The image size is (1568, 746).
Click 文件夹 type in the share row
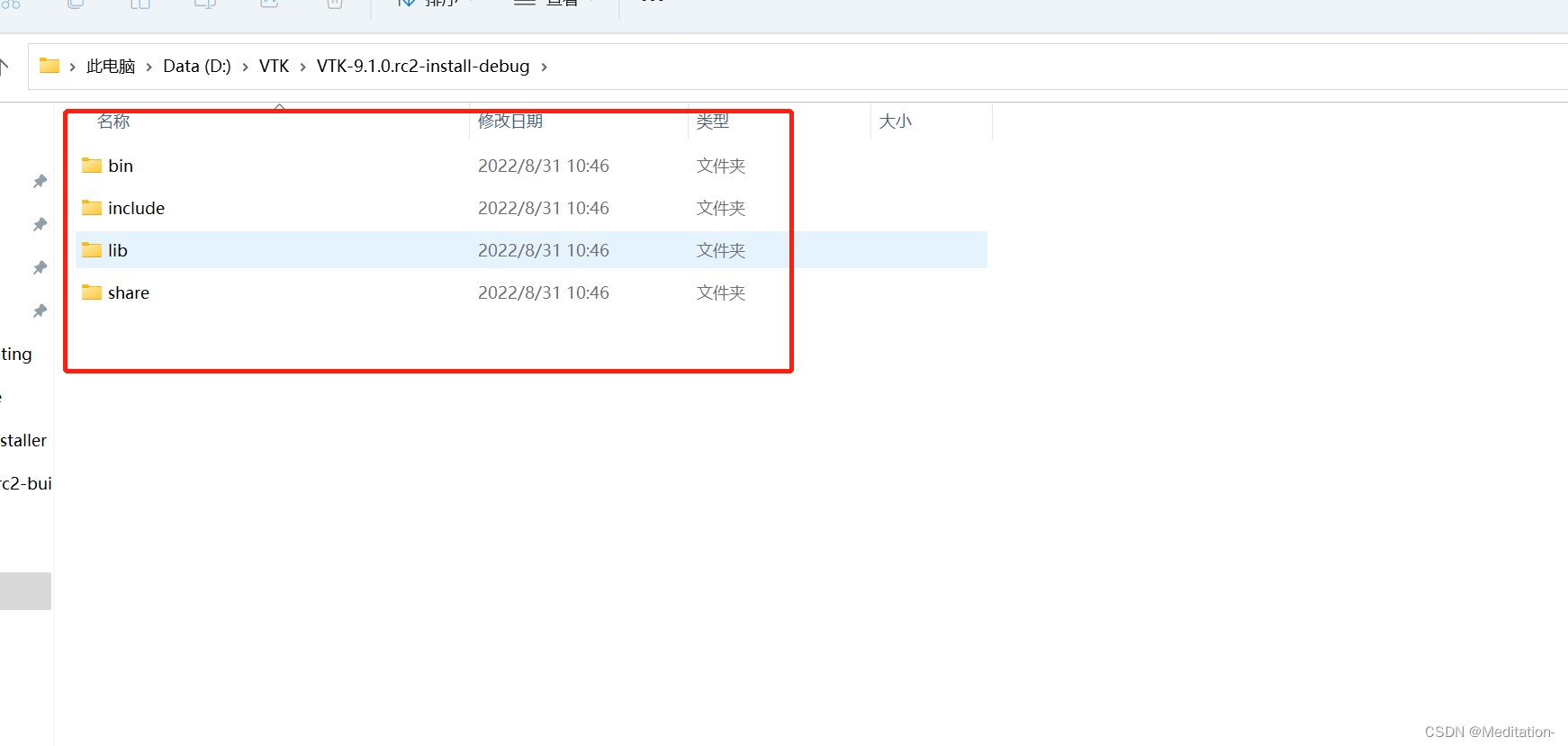tap(721, 292)
